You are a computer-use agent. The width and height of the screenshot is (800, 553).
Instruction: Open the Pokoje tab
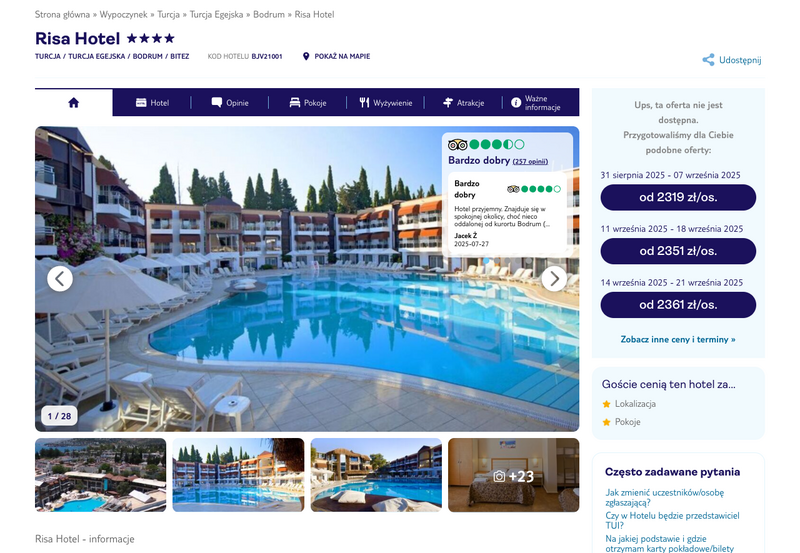tap(308, 103)
